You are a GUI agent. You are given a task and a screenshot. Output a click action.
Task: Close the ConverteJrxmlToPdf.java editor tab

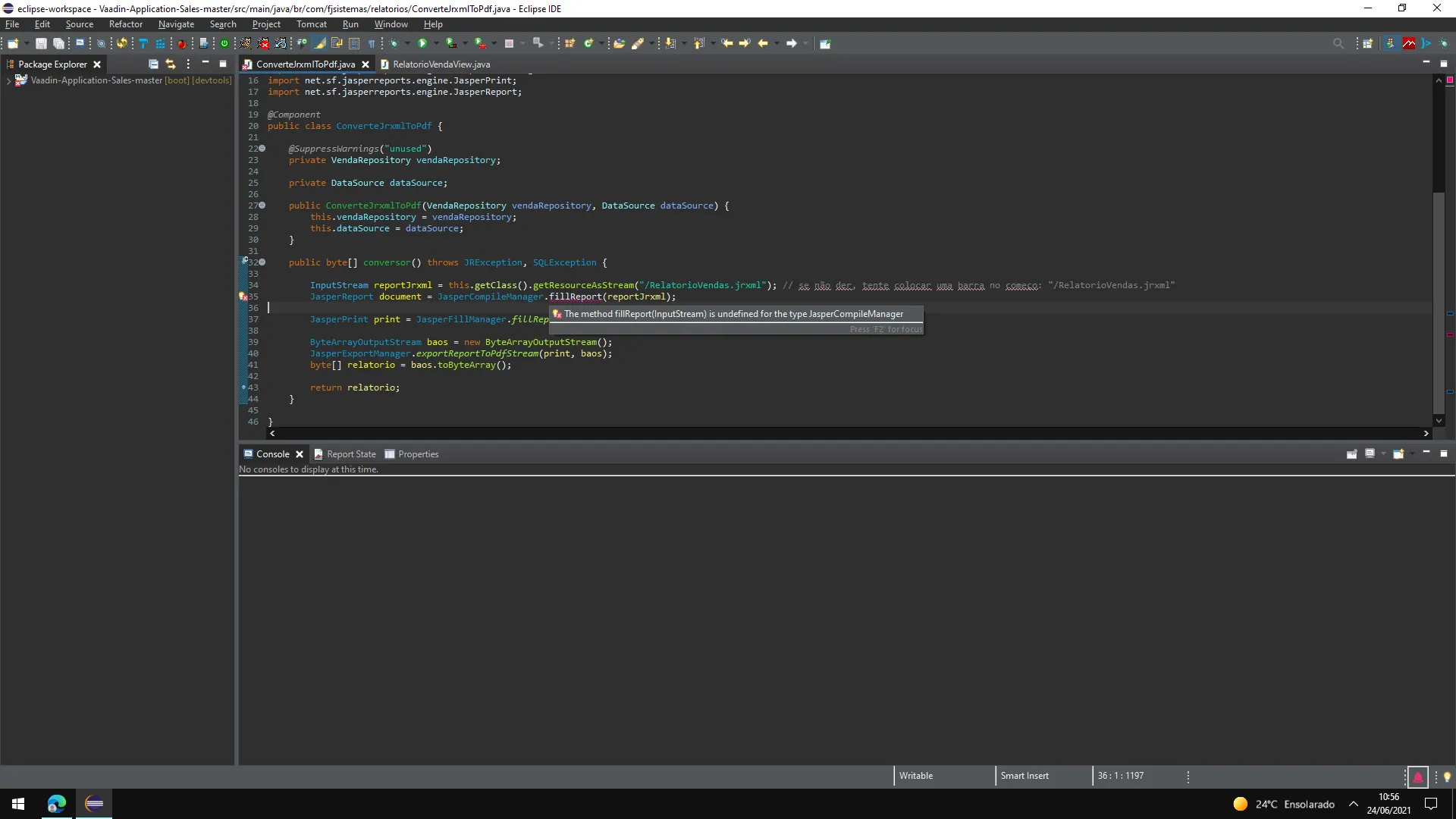(366, 64)
